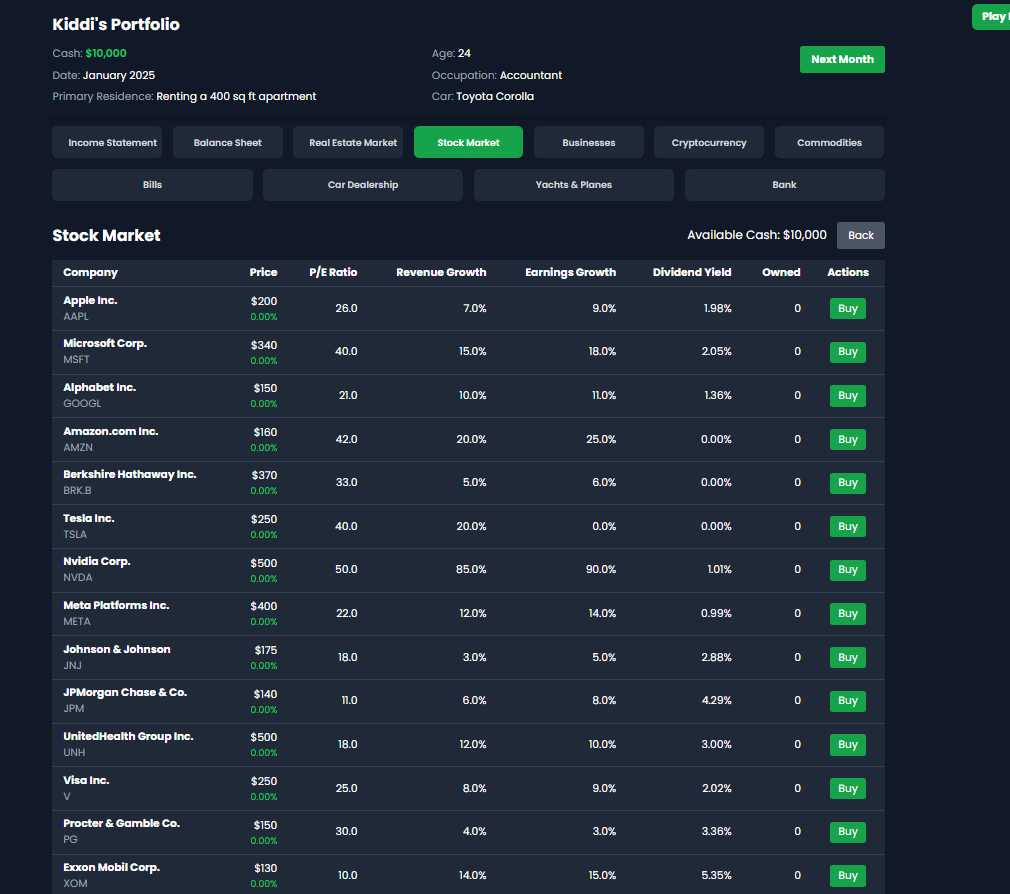The image size is (1010, 894).
Task: Click the partially visible Play button
Action: coord(992,17)
